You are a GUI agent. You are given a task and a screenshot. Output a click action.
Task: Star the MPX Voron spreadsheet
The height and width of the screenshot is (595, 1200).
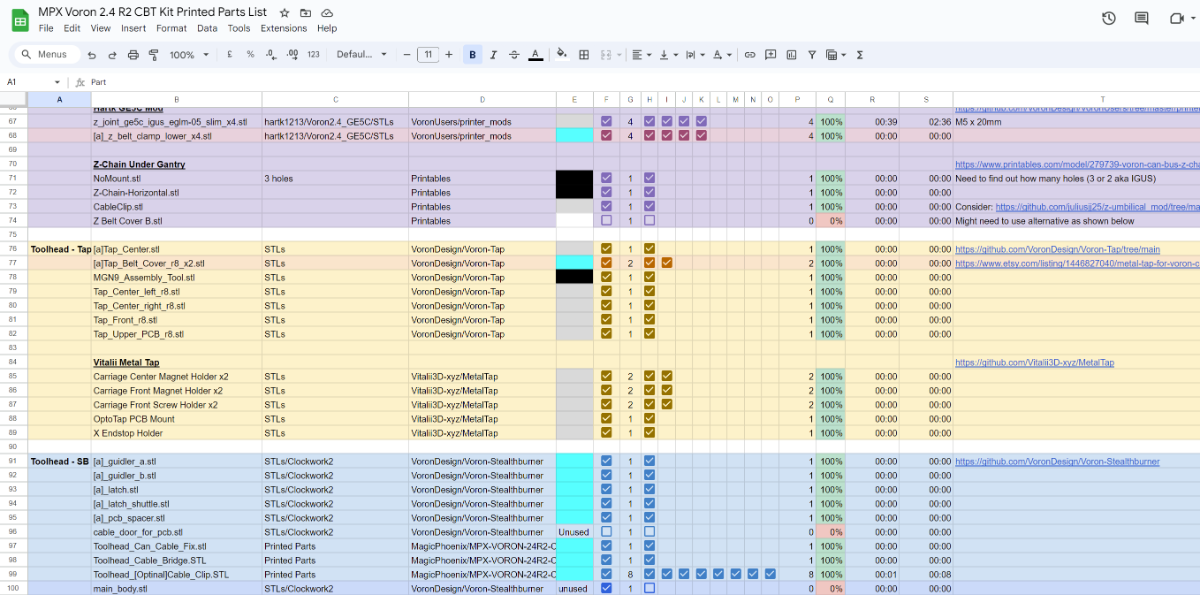285,12
